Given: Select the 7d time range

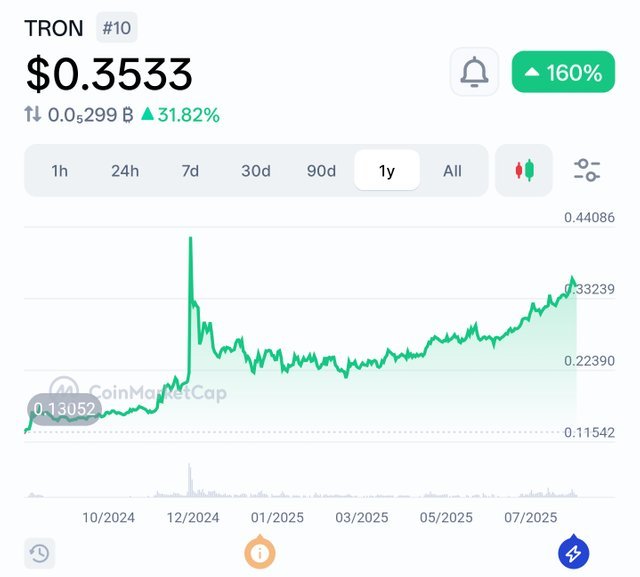Looking at the screenshot, I should (190, 171).
